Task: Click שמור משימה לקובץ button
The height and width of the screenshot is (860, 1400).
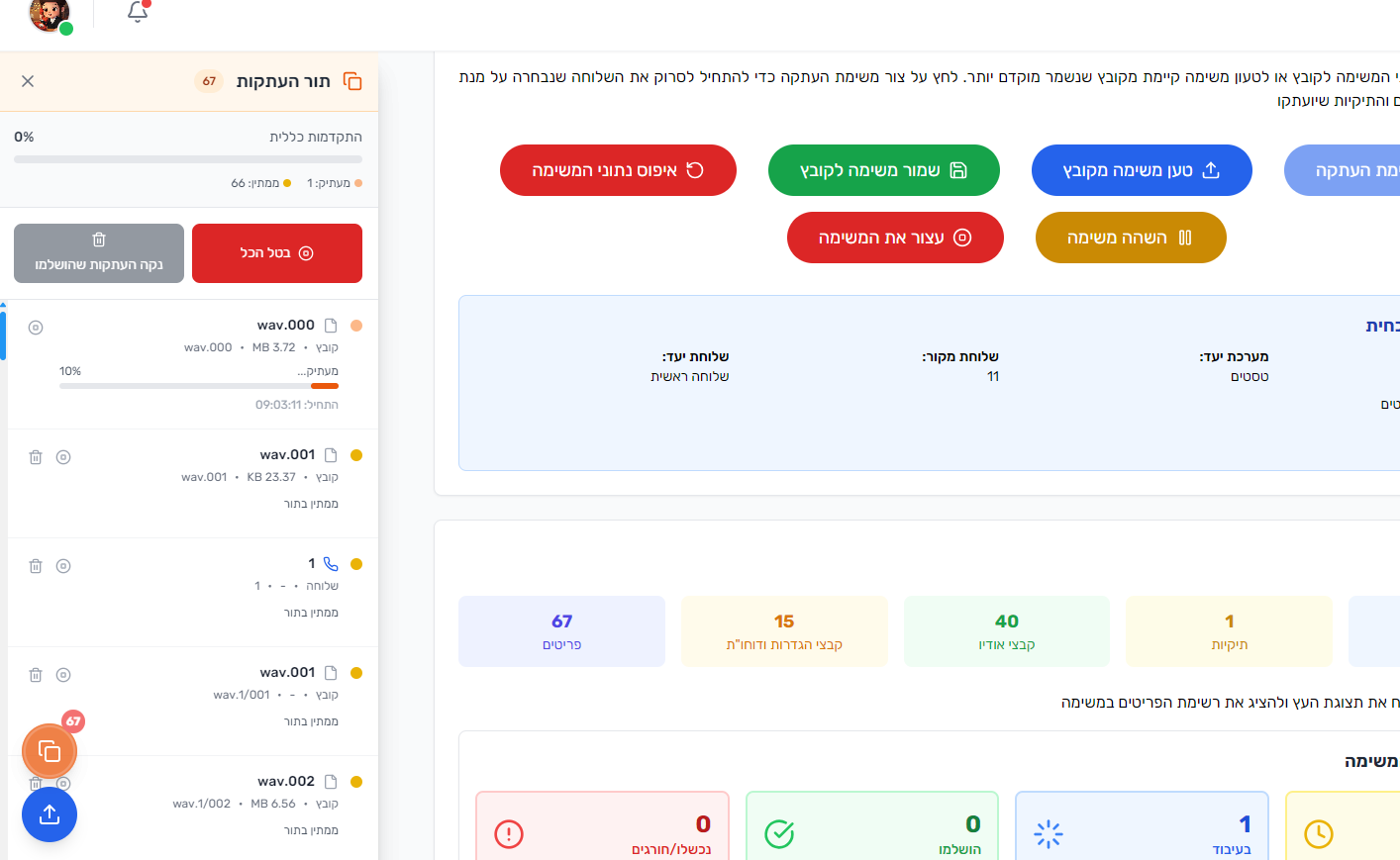Action: [x=884, y=170]
